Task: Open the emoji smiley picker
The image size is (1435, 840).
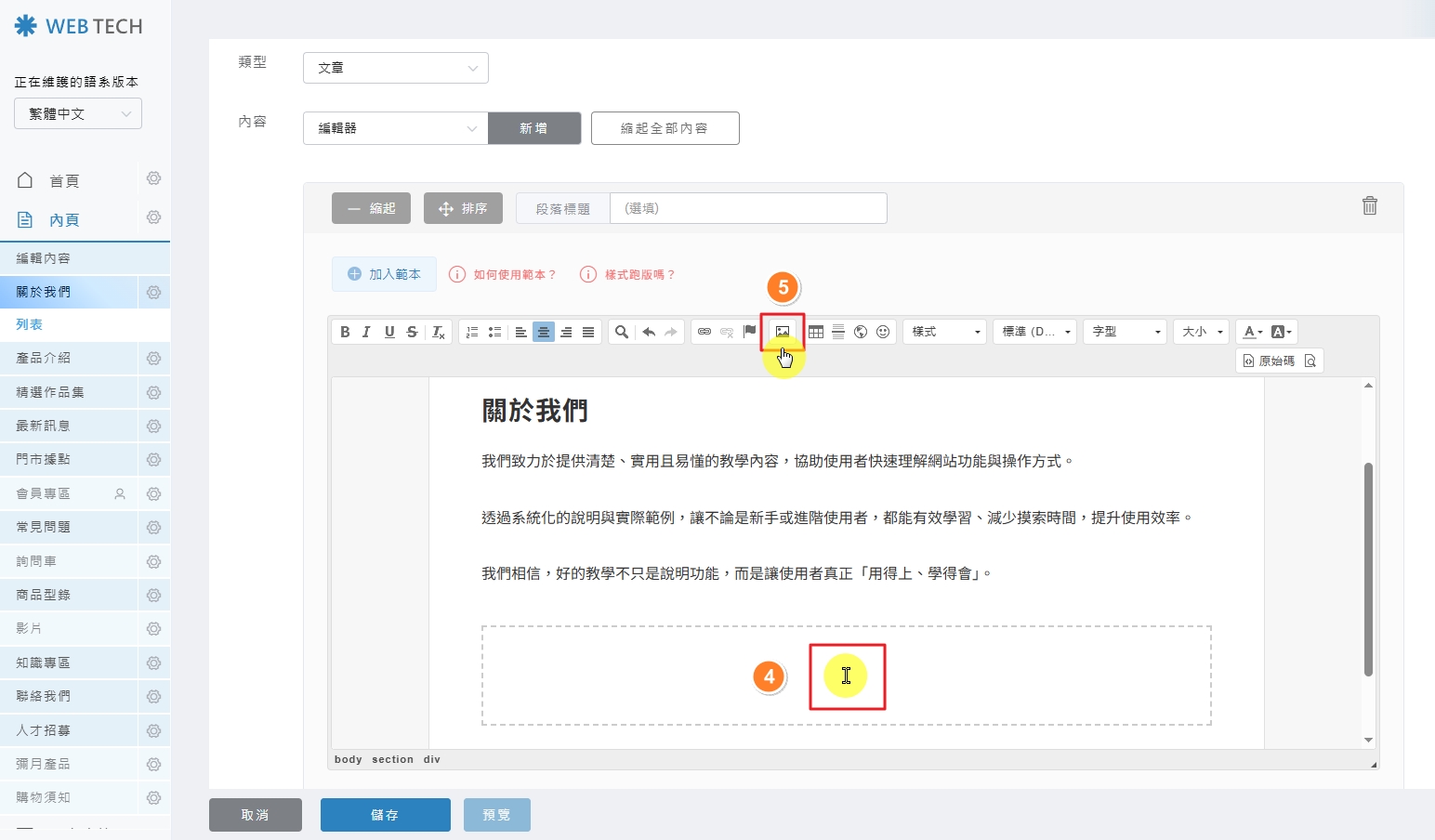Action: coord(883,332)
